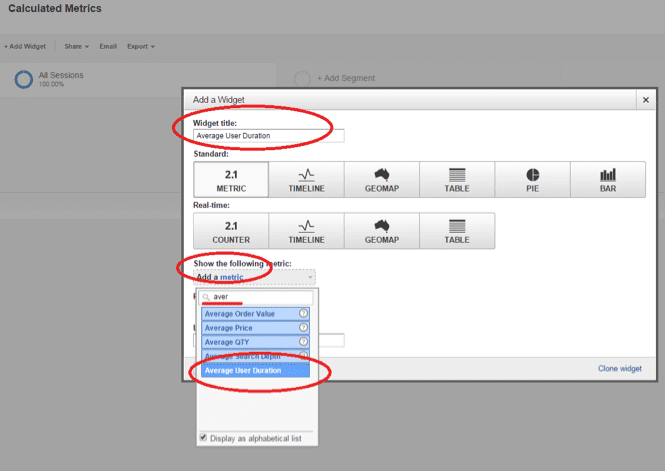This screenshot has width=665, height=471.
Task: Pick the real-time Table widget type
Action: [x=457, y=231]
